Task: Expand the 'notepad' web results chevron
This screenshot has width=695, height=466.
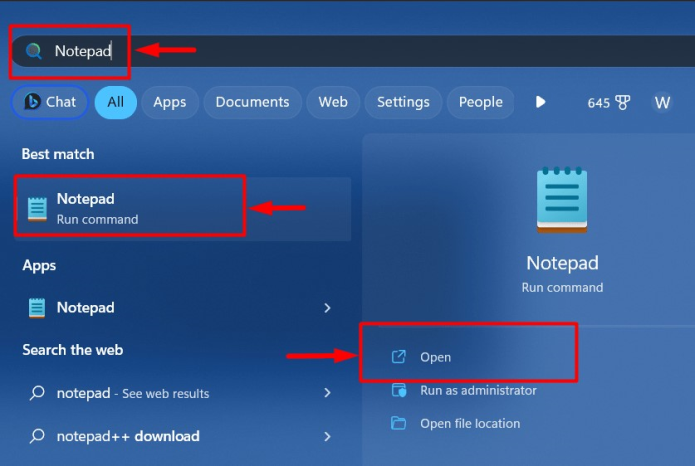Action: pos(327,393)
